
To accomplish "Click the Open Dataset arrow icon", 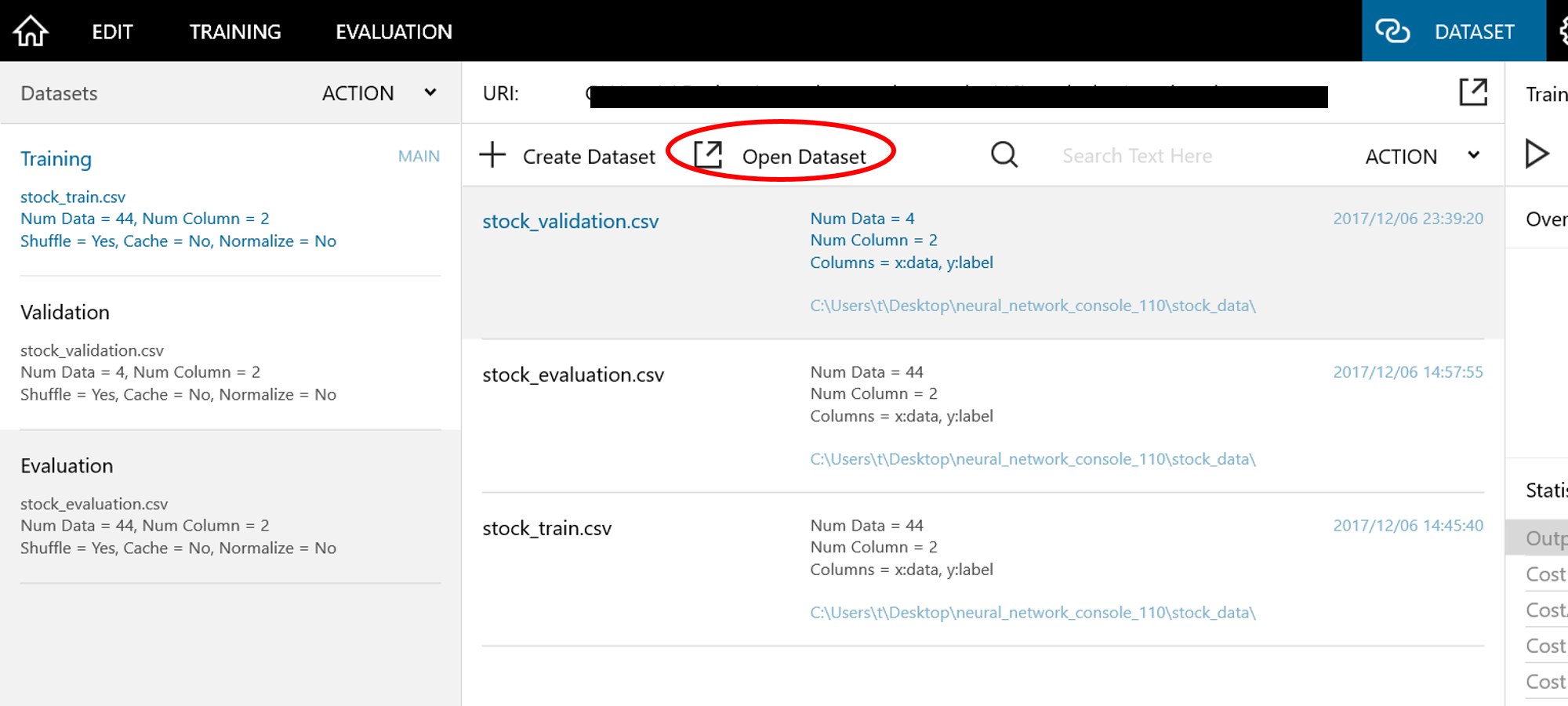I will tap(708, 155).
